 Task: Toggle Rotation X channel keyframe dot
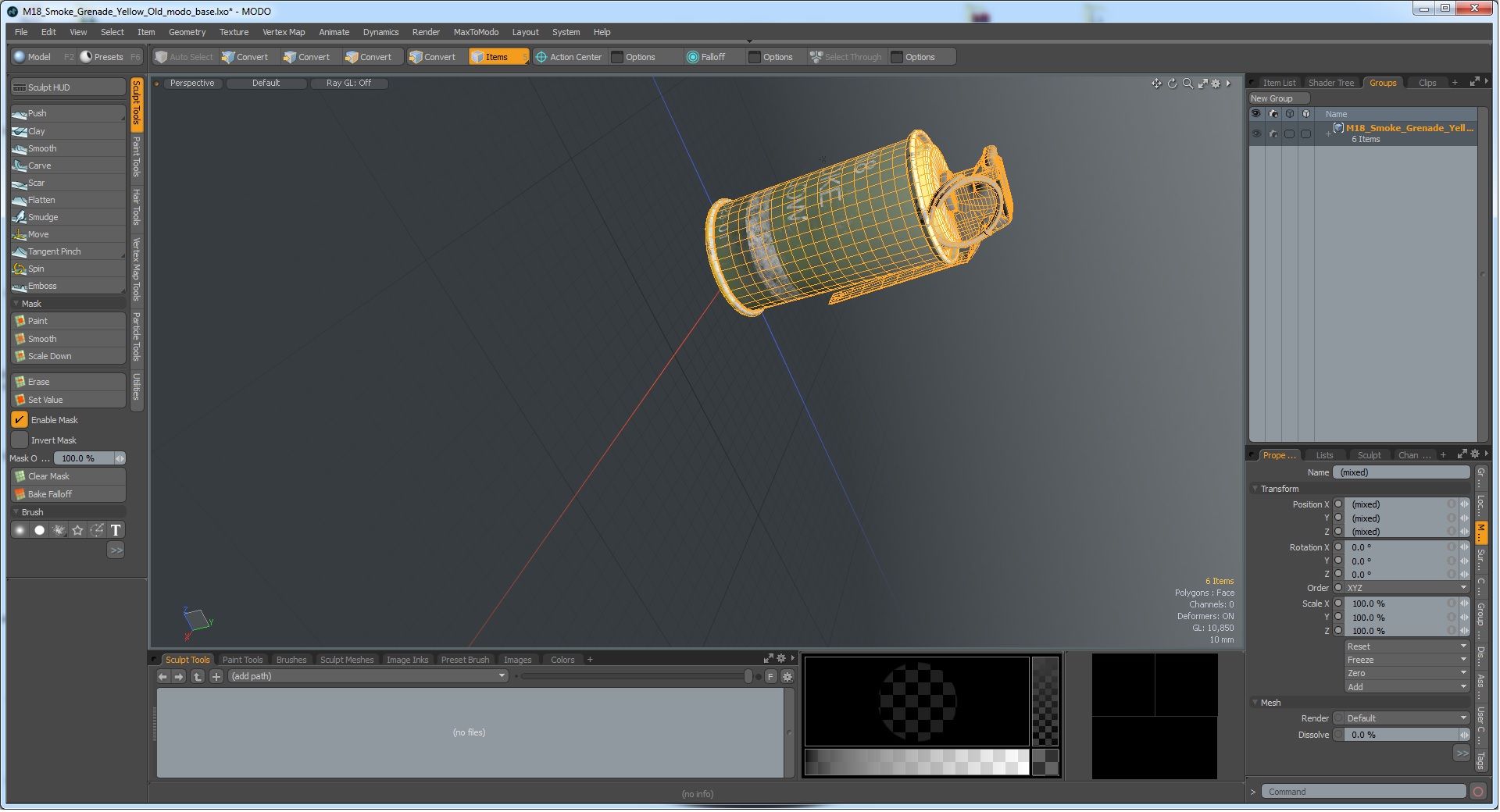1338,547
